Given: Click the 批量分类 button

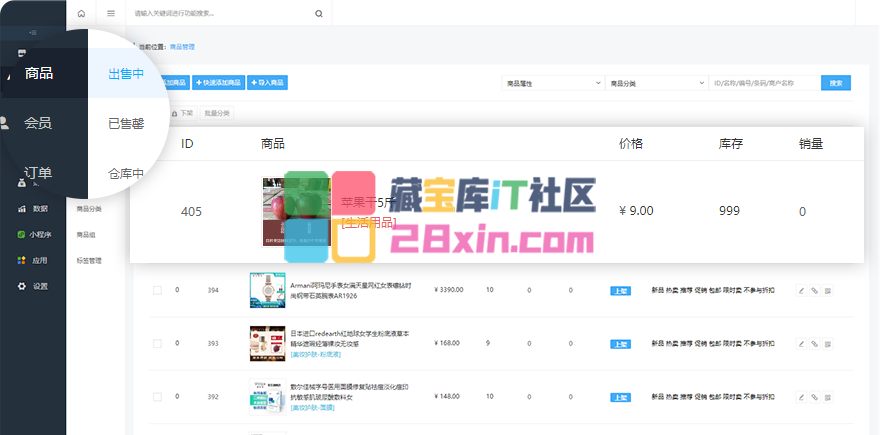Looking at the screenshot, I should [217, 113].
